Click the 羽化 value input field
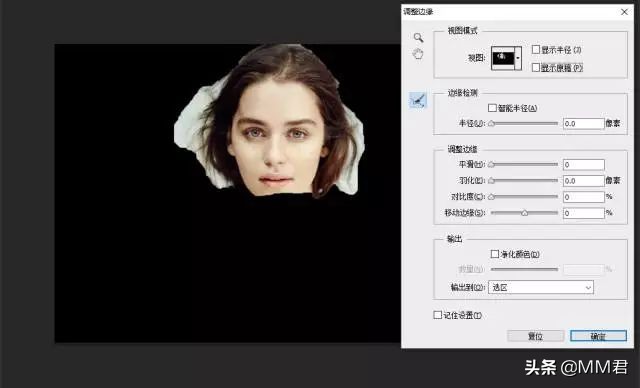Viewport: 640px width, 388px height. [x=583, y=181]
